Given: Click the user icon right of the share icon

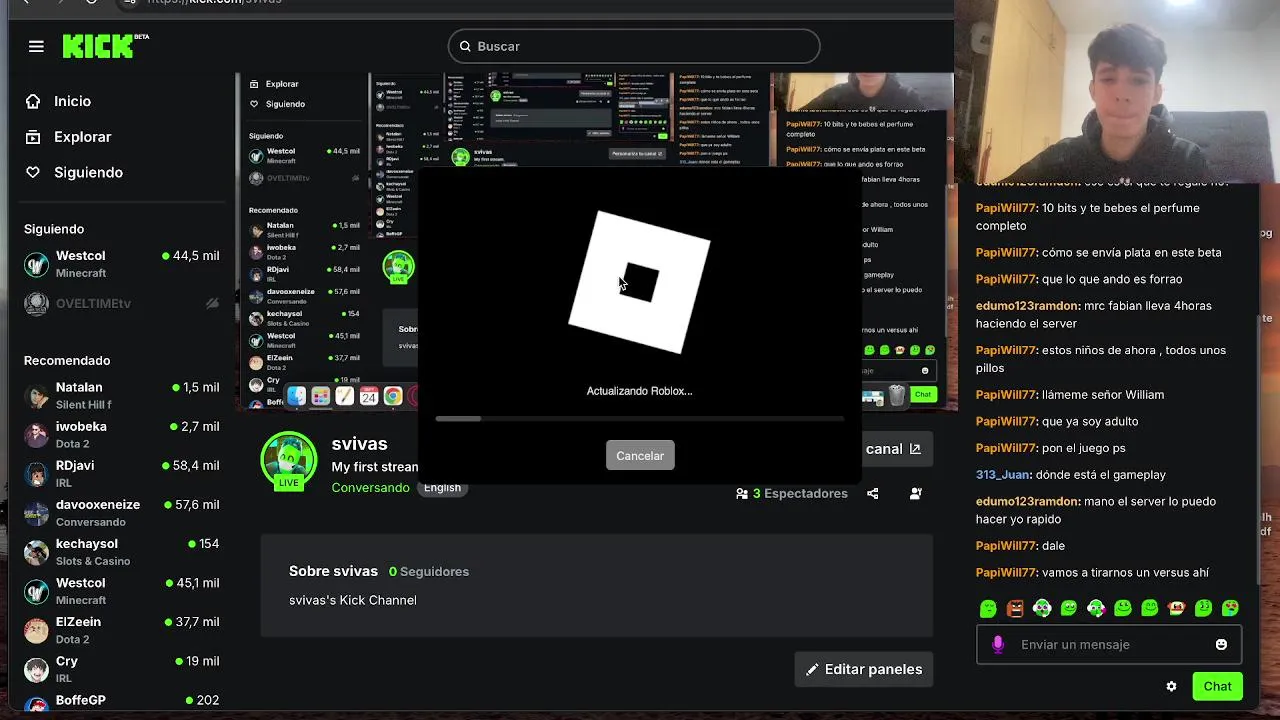Looking at the screenshot, I should (x=915, y=493).
